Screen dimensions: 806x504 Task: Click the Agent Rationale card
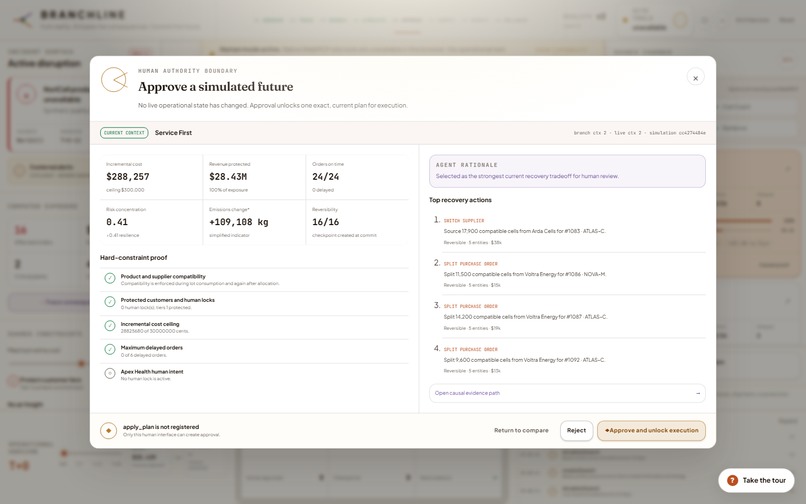pos(567,171)
